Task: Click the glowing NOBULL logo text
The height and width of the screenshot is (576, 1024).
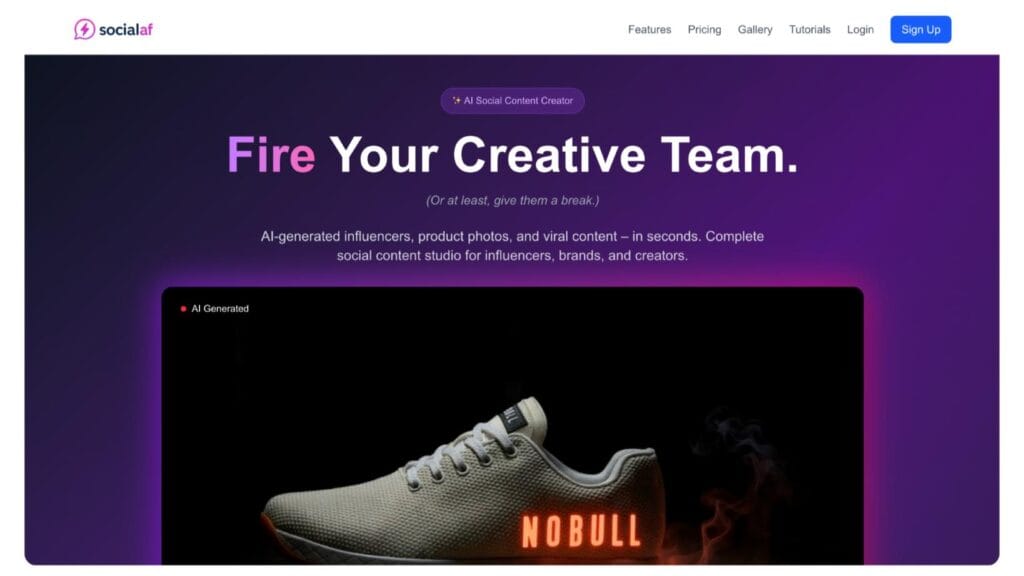Action: (581, 531)
